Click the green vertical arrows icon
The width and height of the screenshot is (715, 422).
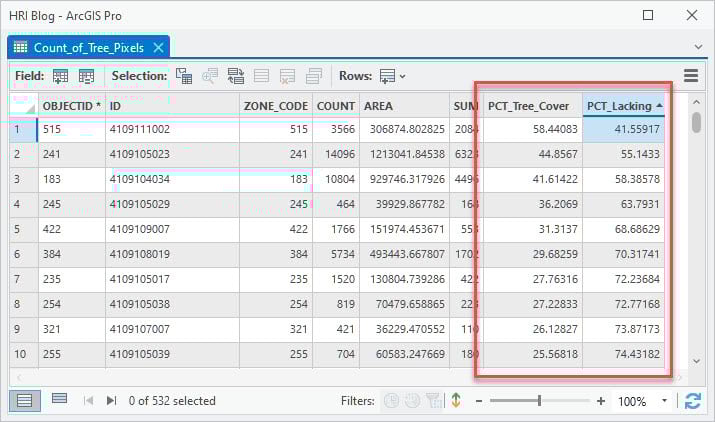click(x=456, y=401)
